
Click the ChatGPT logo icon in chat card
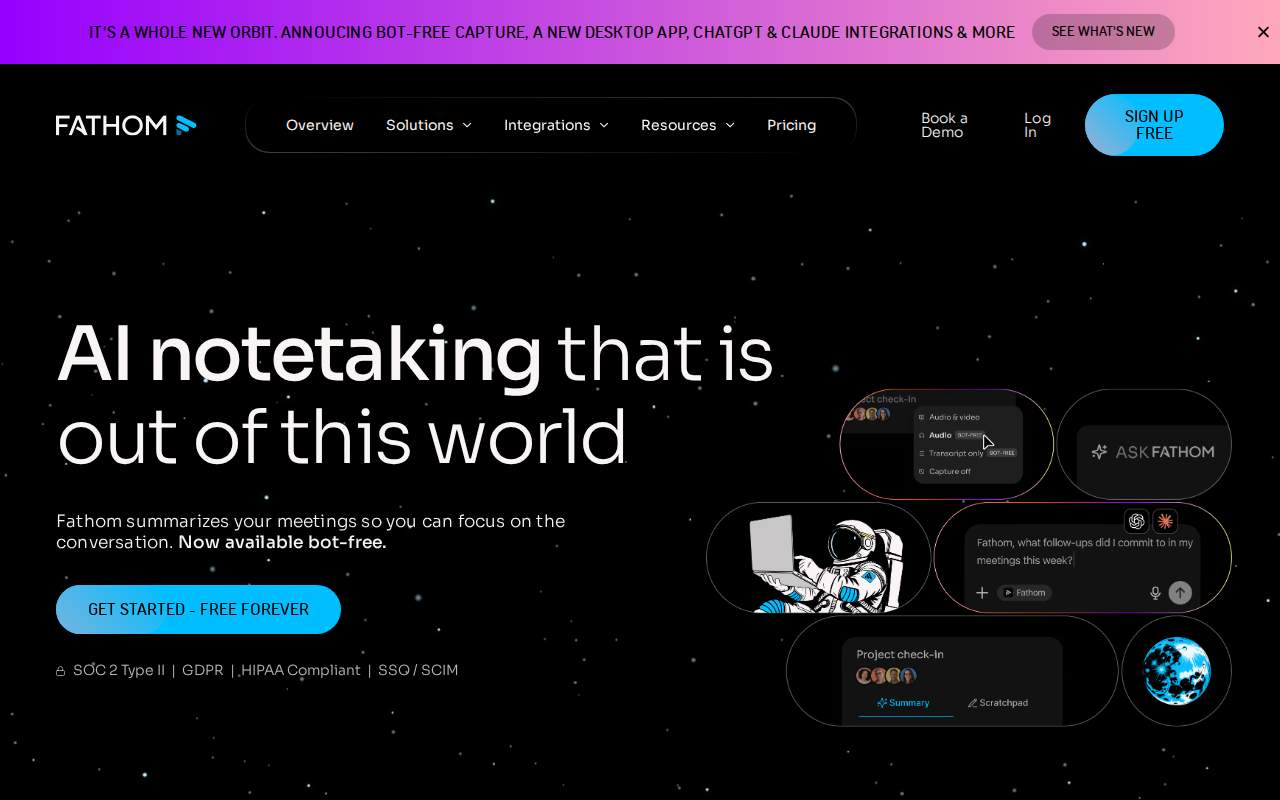pyautogui.click(x=1136, y=521)
